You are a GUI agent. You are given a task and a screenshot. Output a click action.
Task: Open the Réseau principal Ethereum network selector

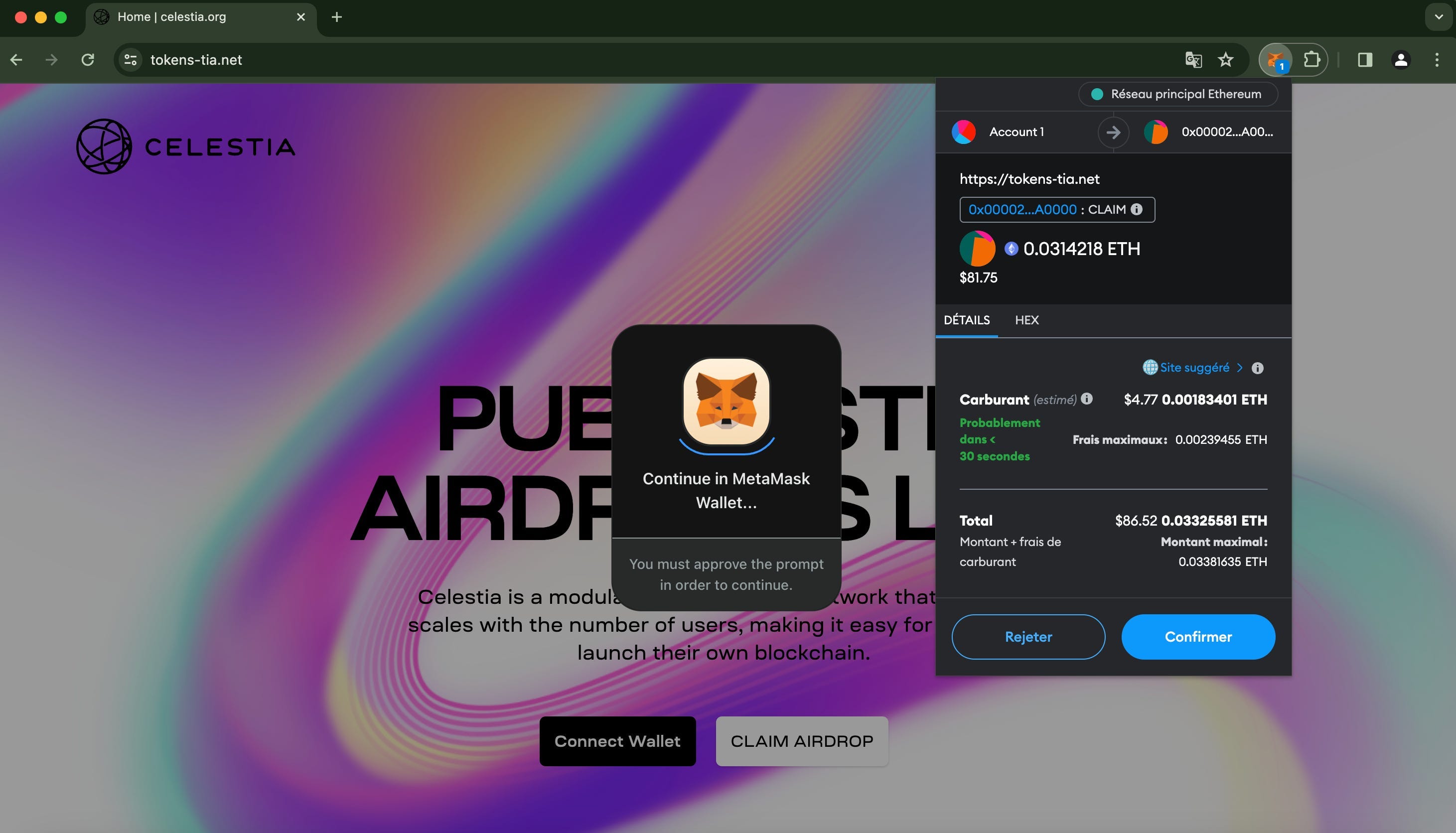[x=1177, y=94]
